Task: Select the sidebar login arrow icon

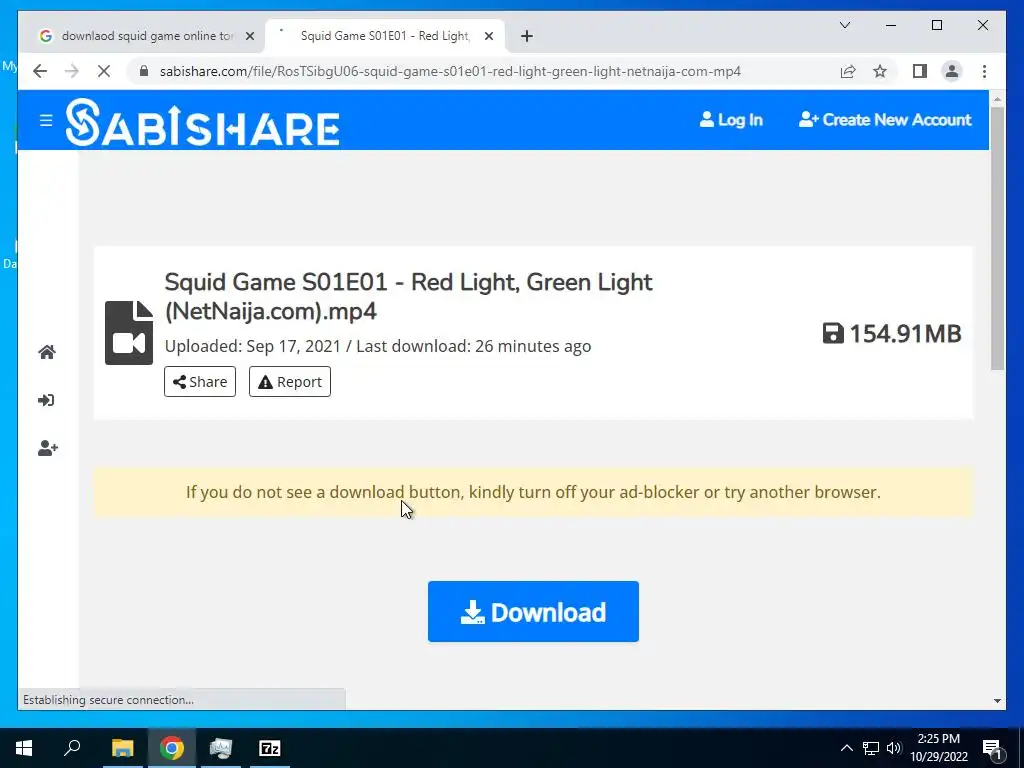Action: click(46, 400)
